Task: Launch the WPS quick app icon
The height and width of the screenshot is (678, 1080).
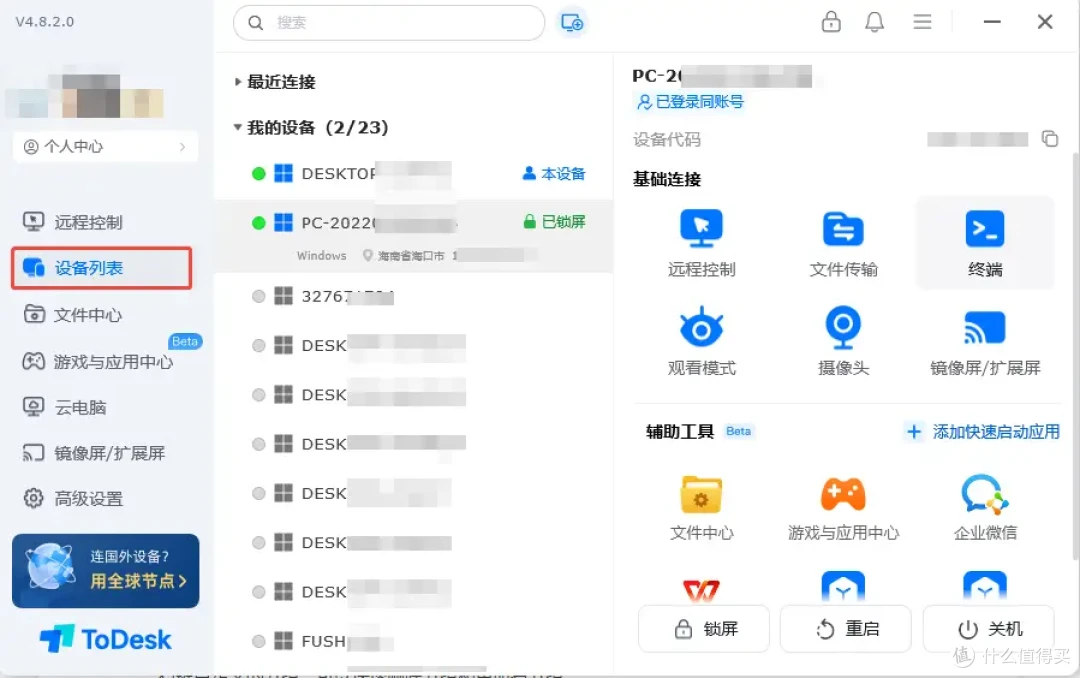Action: coord(701,590)
